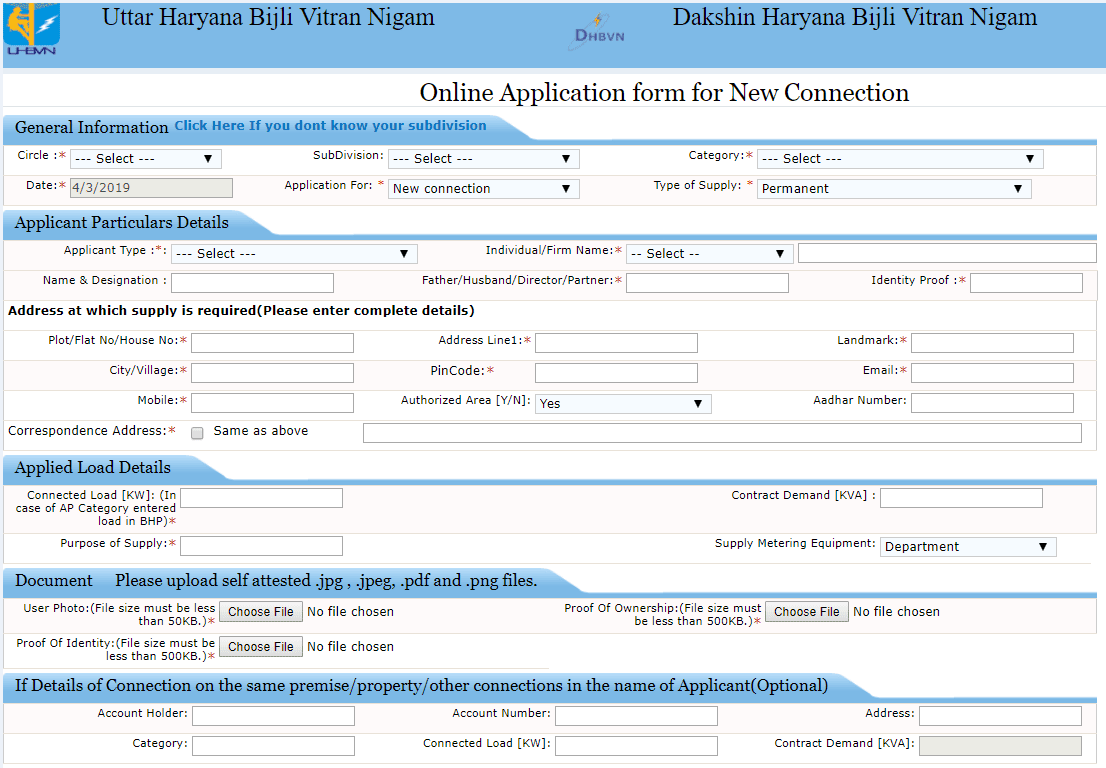Click the greyed Contract Demand [KVA] field in optional section

1000,745
